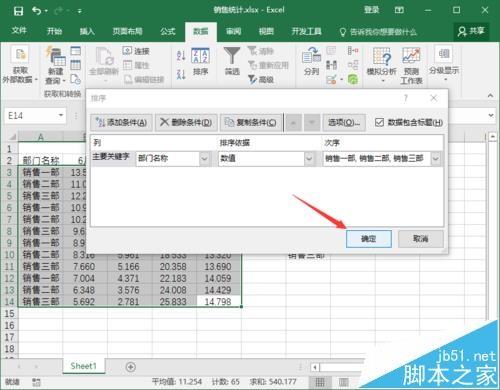The width and height of the screenshot is (500, 390).
Task: Toggle 'My data has headers' checkbox
Action: 379,122
